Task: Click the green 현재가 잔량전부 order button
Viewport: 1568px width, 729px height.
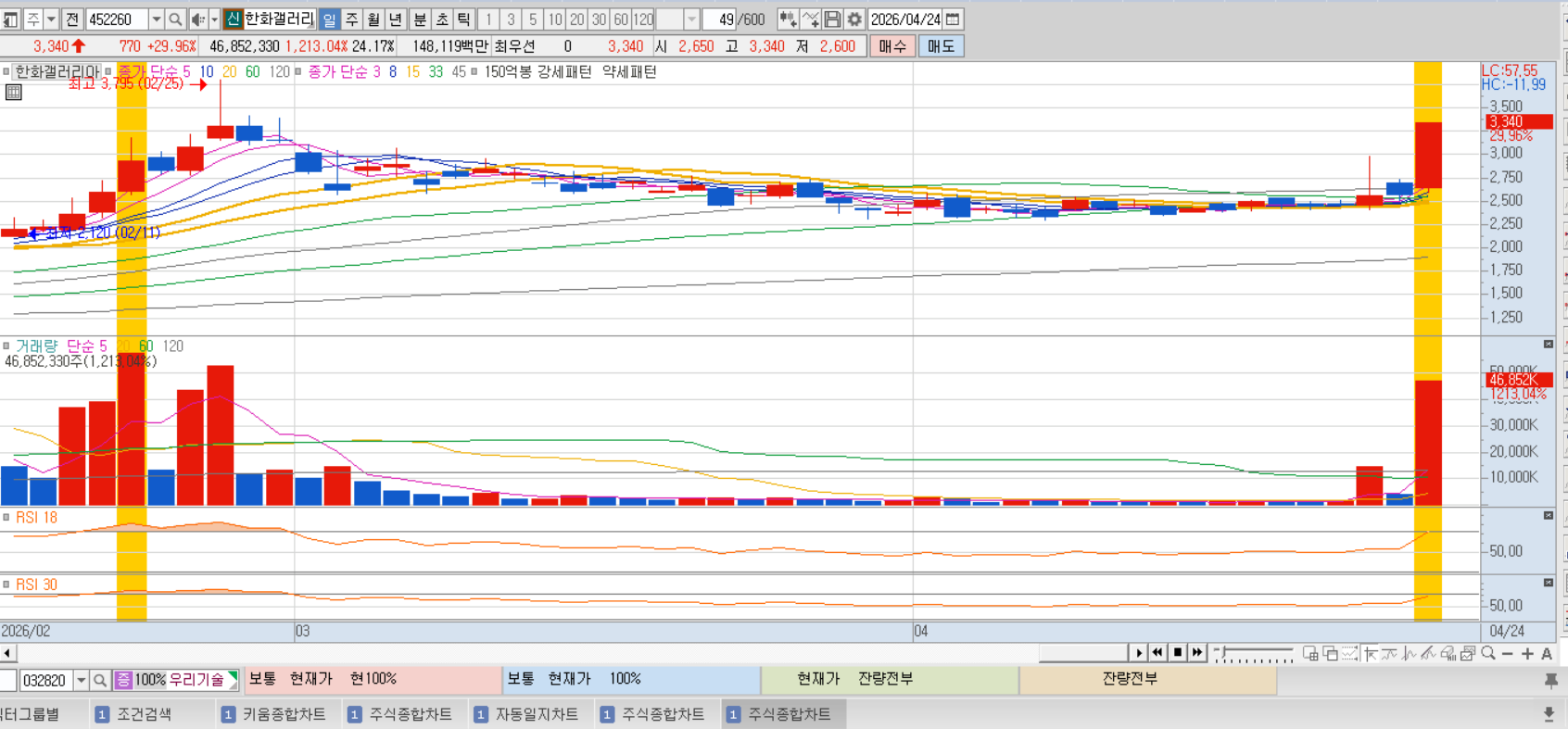Action: [890, 680]
